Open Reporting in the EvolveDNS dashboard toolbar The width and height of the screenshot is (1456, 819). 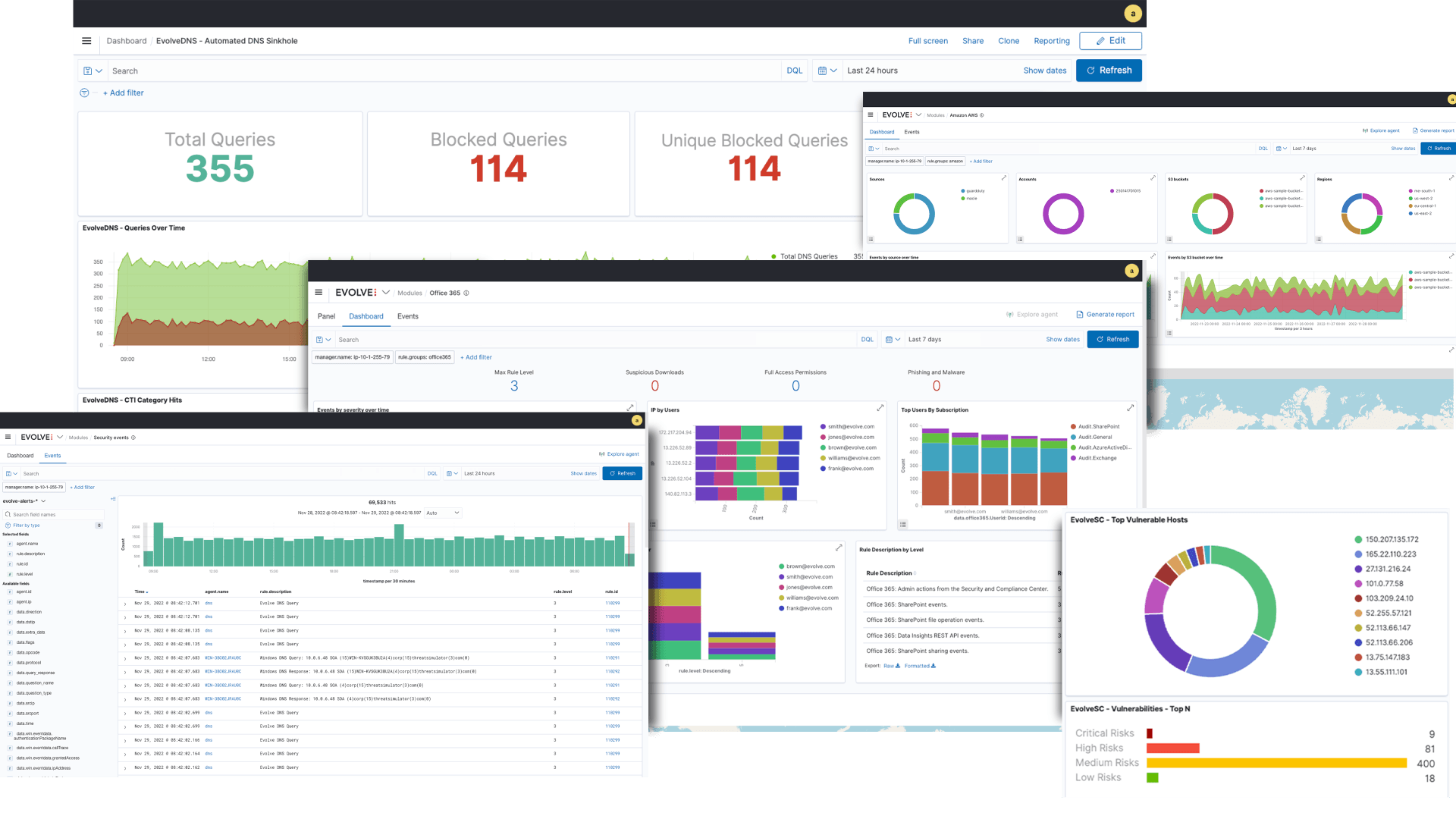[x=1052, y=41]
